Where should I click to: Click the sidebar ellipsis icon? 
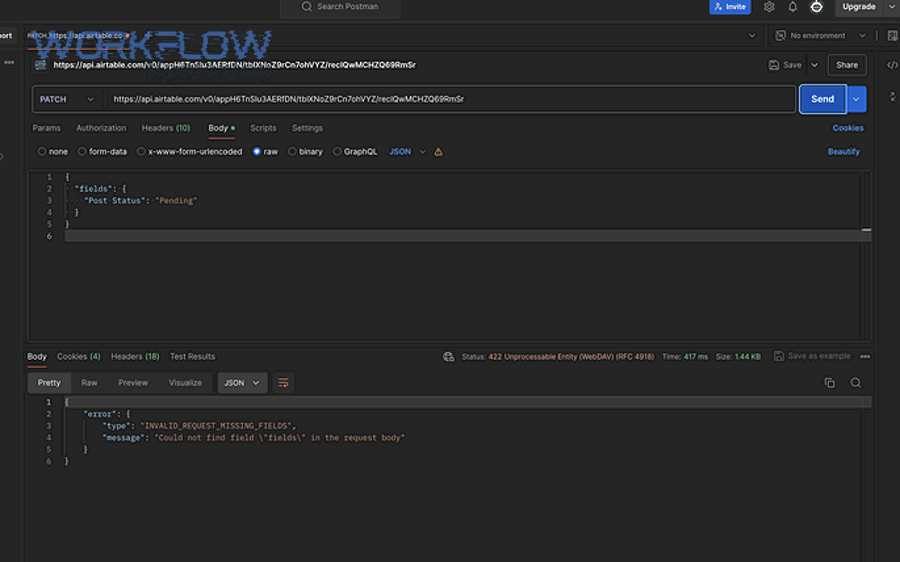(9, 63)
